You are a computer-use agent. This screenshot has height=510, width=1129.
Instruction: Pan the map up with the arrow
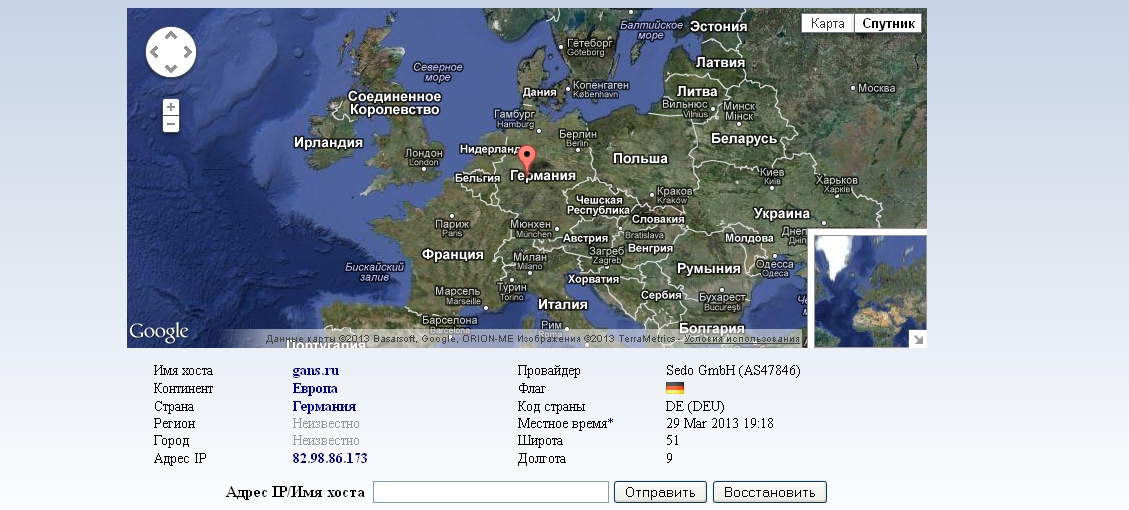point(171,35)
